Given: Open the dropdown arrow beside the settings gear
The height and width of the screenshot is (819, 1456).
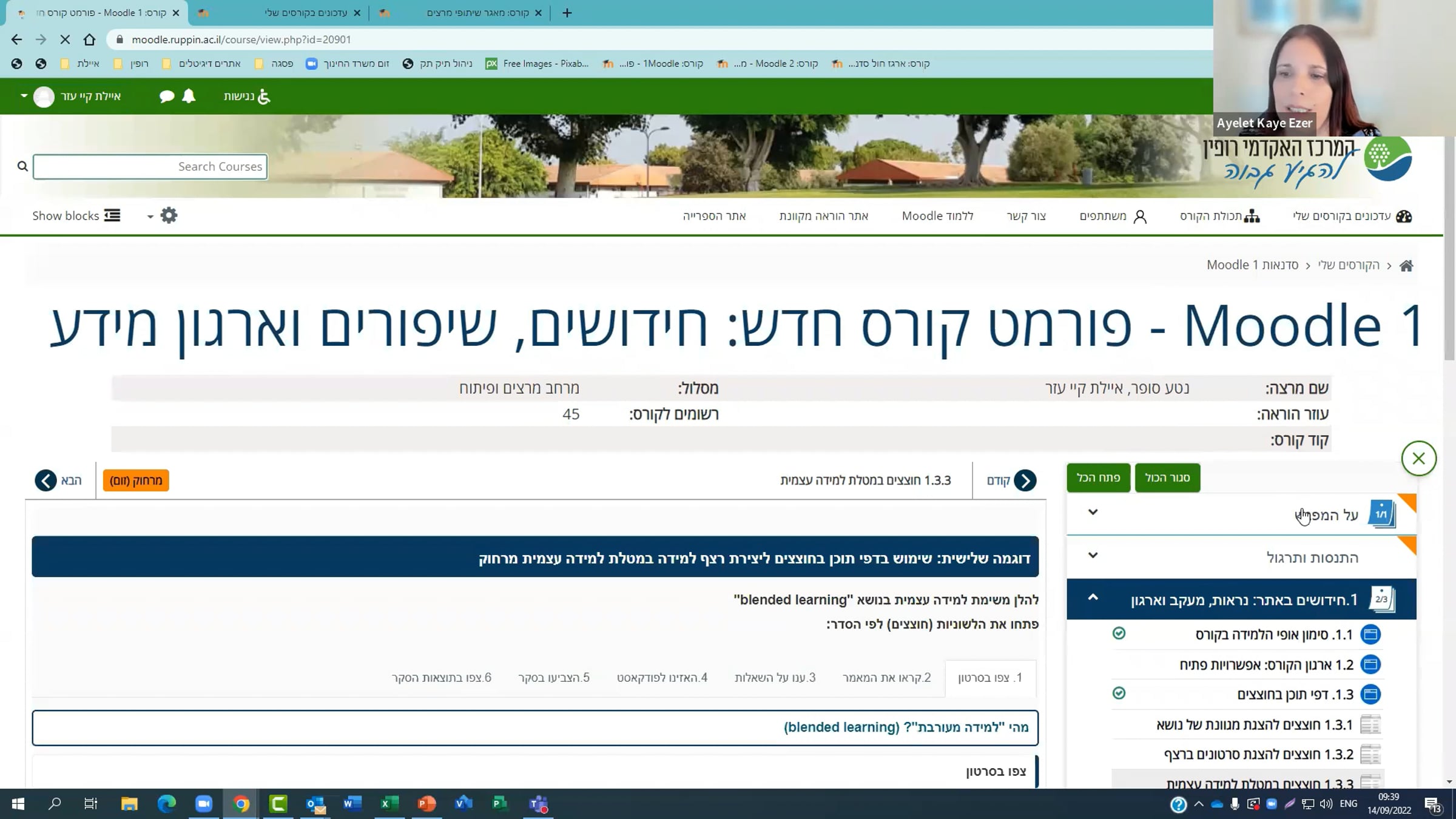Looking at the screenshot, I should coord(150,217).
